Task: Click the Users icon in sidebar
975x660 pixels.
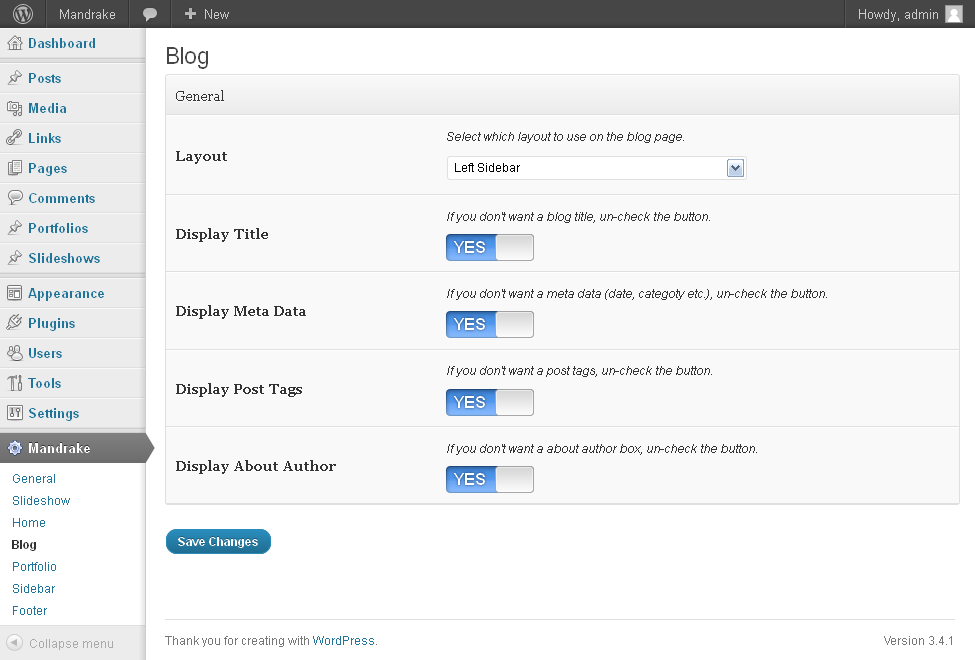Action: pyautogui.click(x=14, y=353)
